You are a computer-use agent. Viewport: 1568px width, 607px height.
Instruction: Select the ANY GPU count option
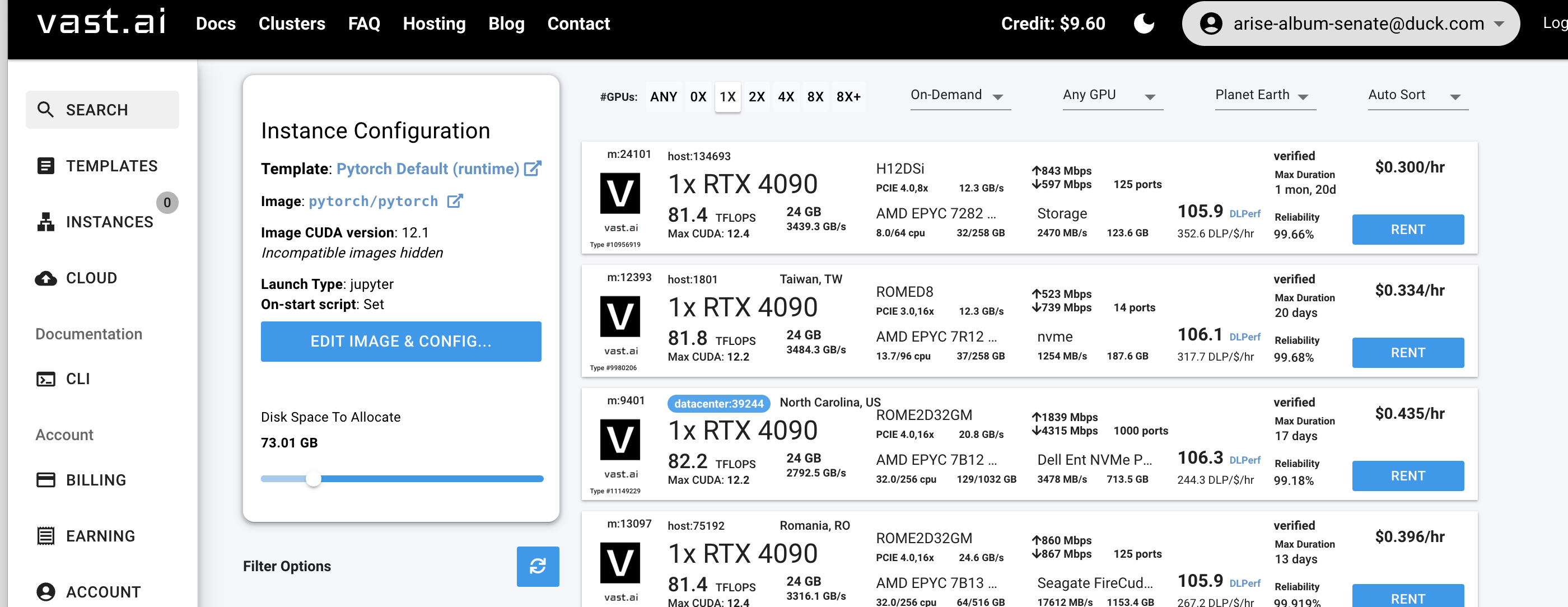click(x=663, y=97)
